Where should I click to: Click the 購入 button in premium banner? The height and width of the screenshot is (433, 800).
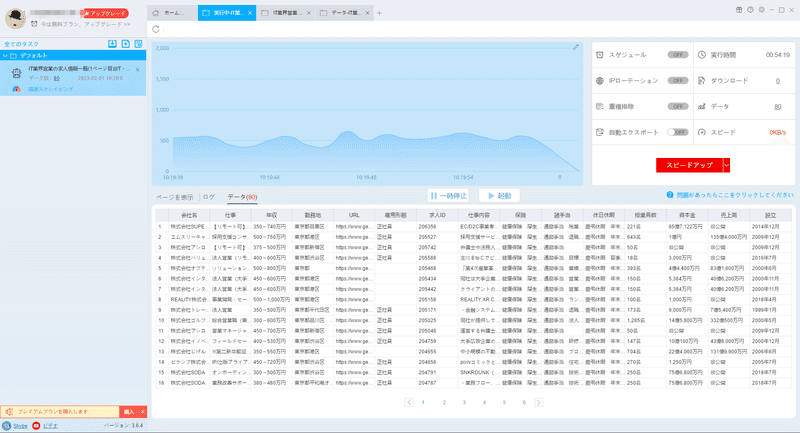click(129, 412)
